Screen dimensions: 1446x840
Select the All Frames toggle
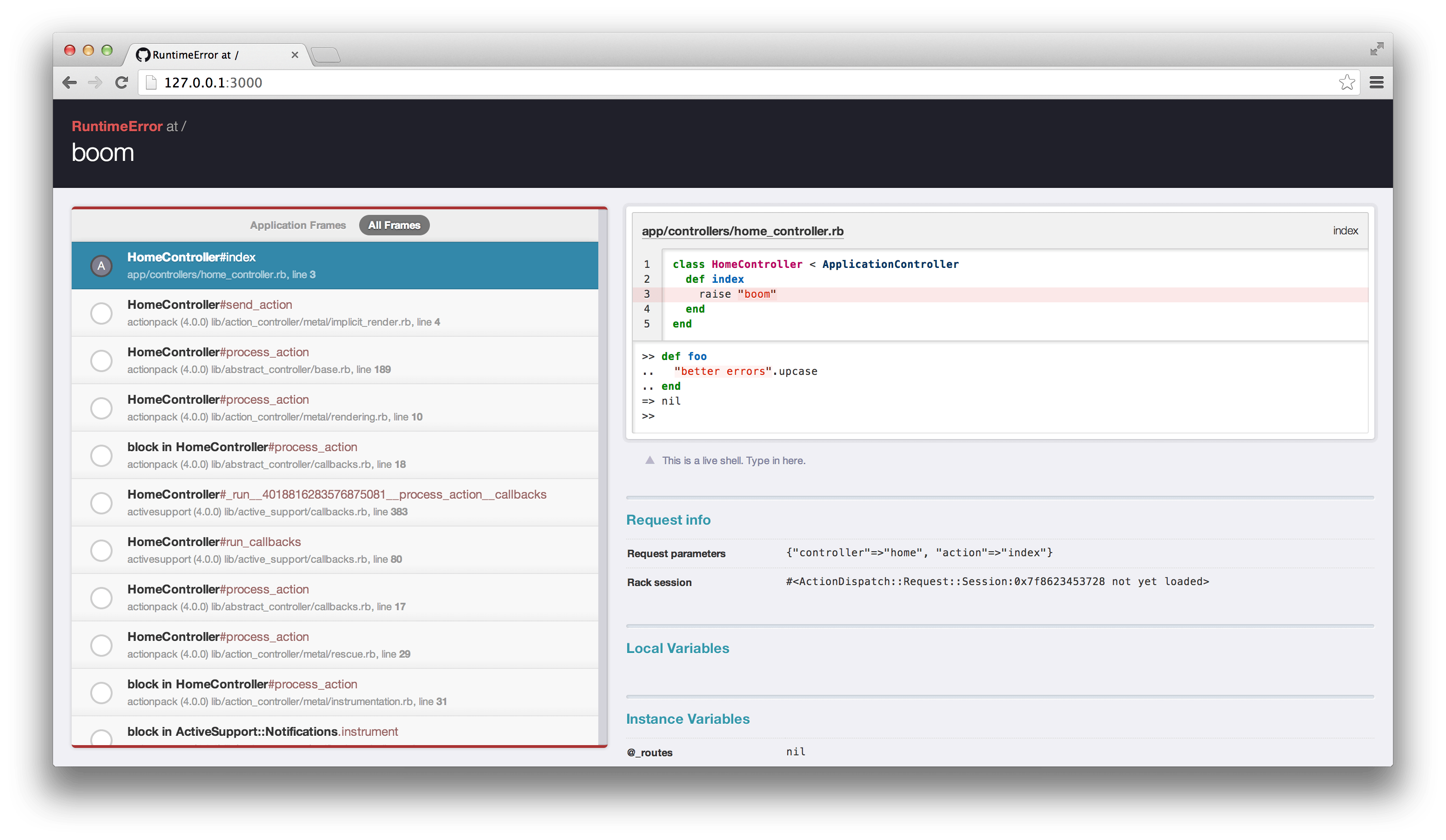[x=394, y=225]
